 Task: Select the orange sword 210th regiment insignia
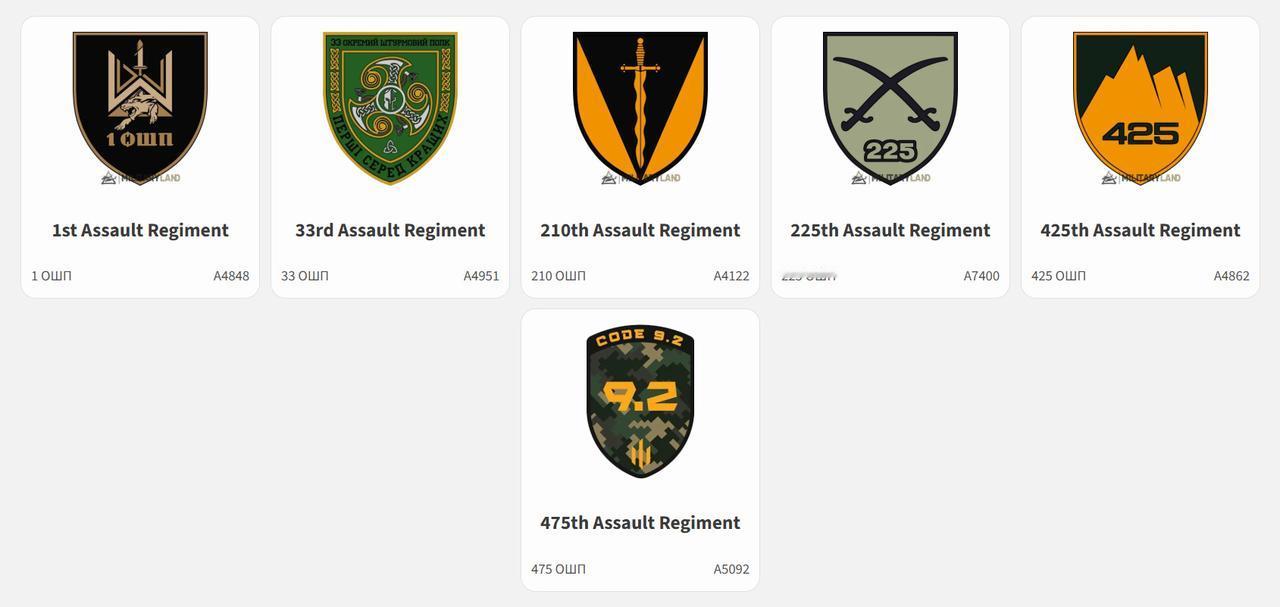640,108
